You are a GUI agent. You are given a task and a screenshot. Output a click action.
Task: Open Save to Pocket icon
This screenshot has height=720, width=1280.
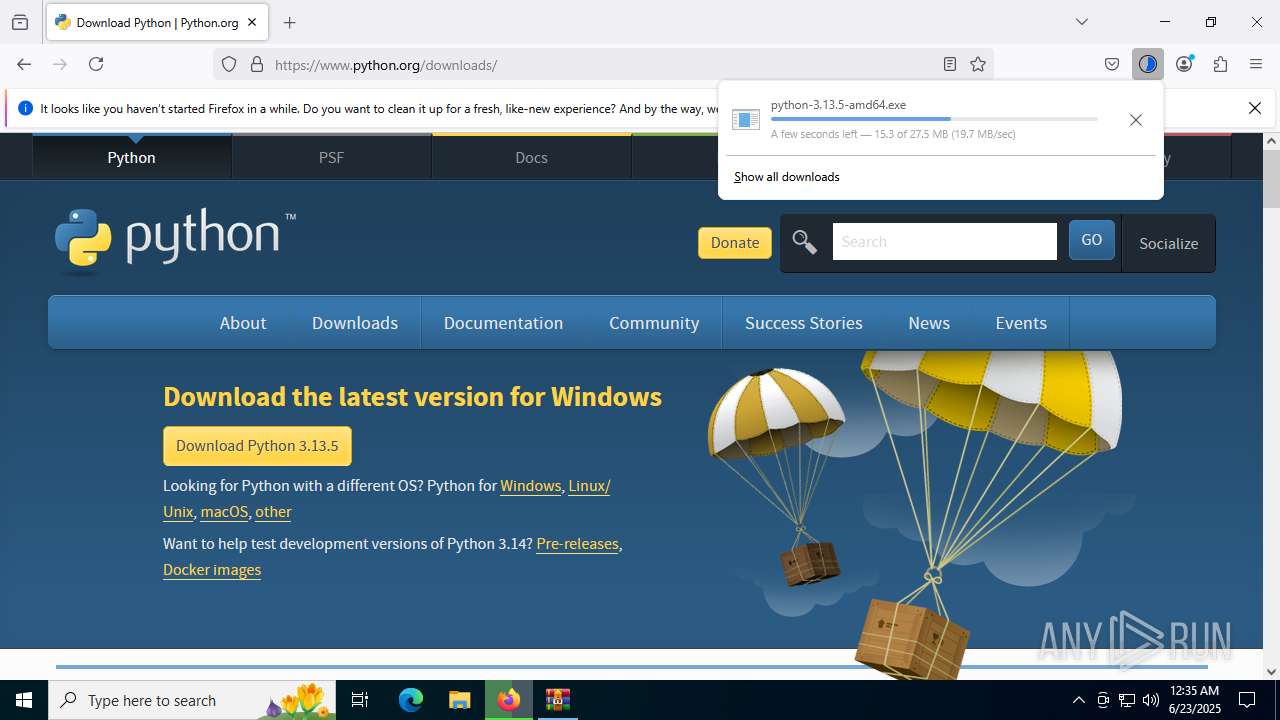[x=1112, y=64]
